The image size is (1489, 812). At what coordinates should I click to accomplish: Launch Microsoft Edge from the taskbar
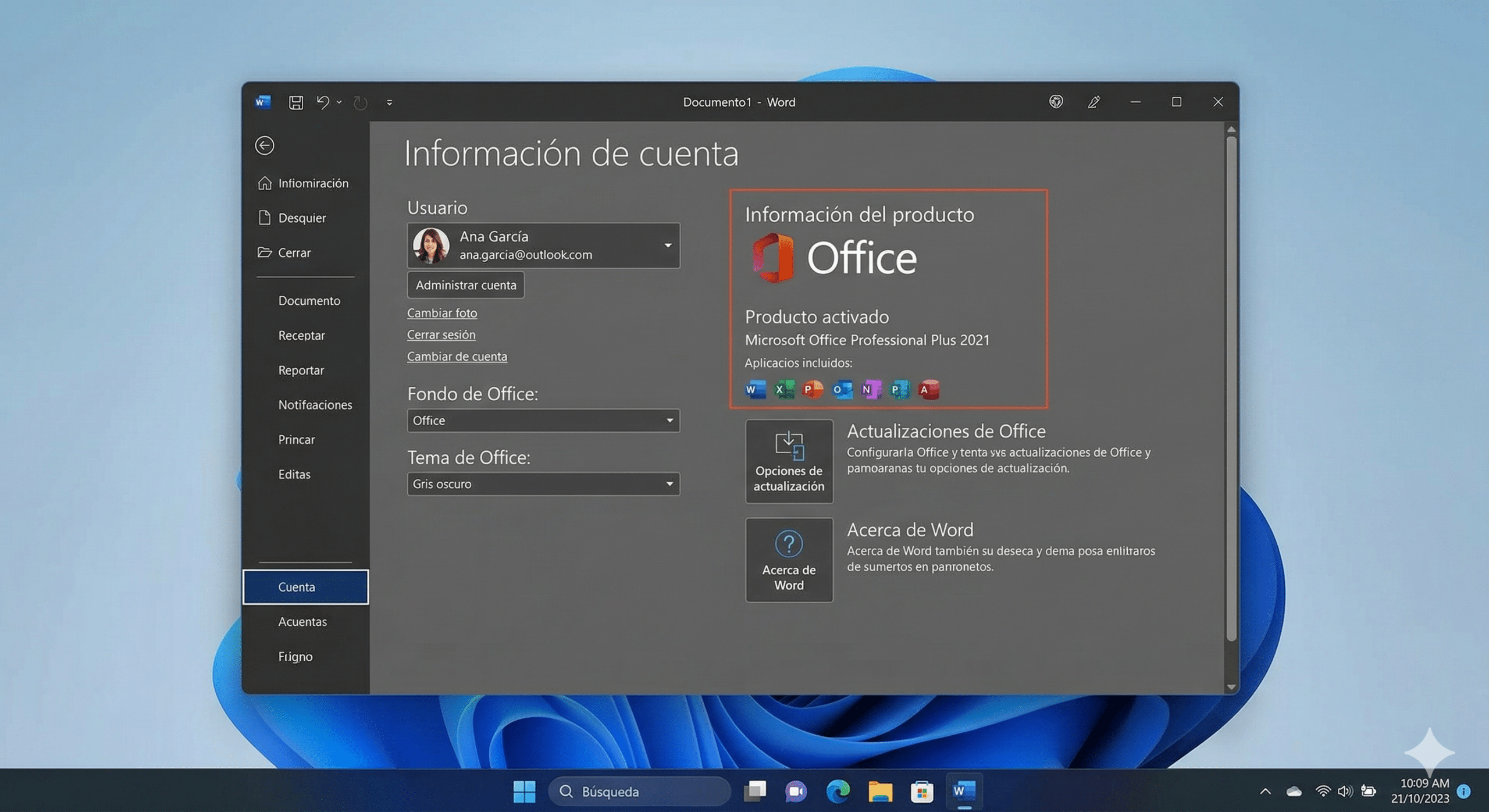(x=838, y=791)
